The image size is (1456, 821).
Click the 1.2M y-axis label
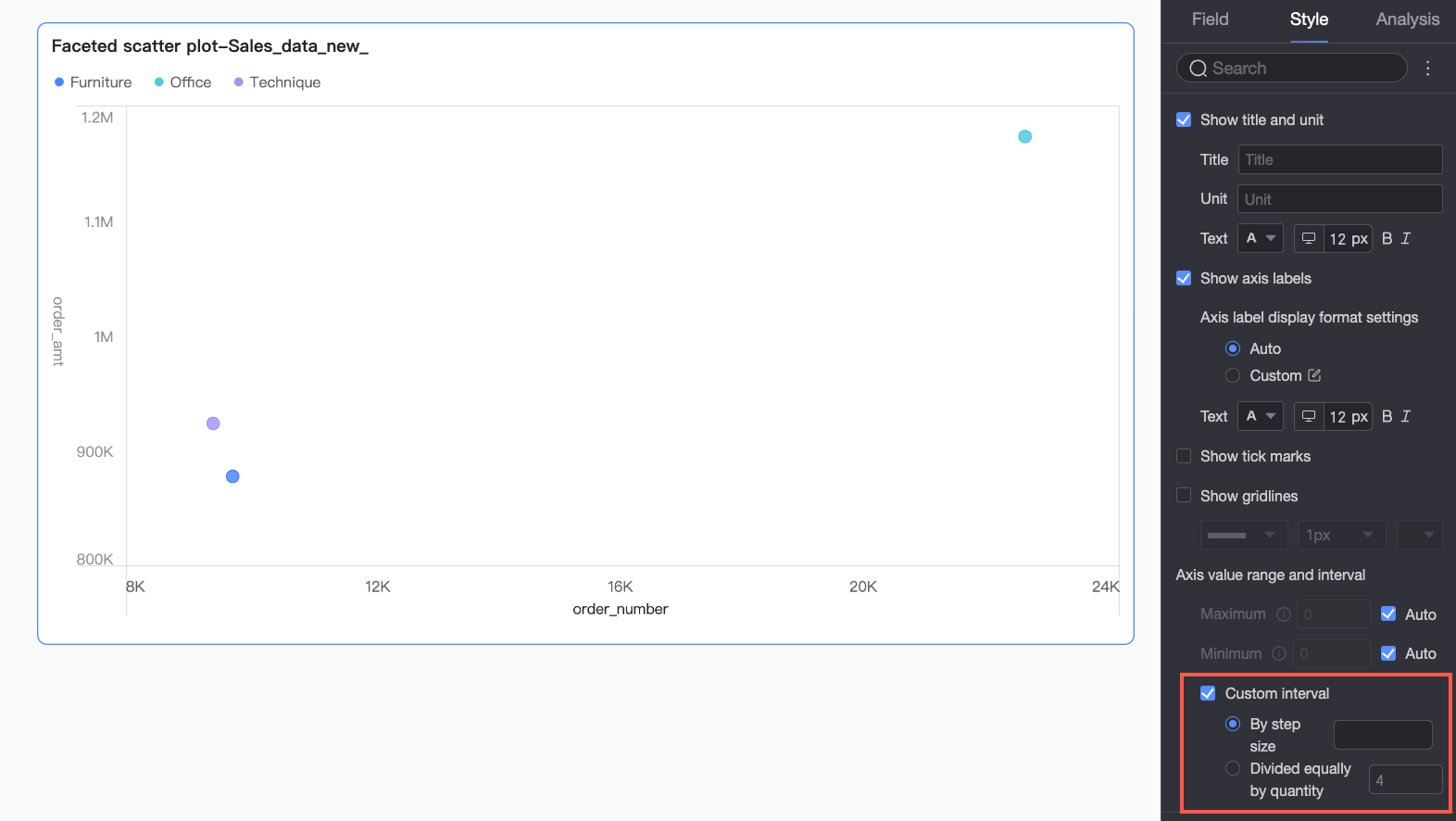point(97,118)
